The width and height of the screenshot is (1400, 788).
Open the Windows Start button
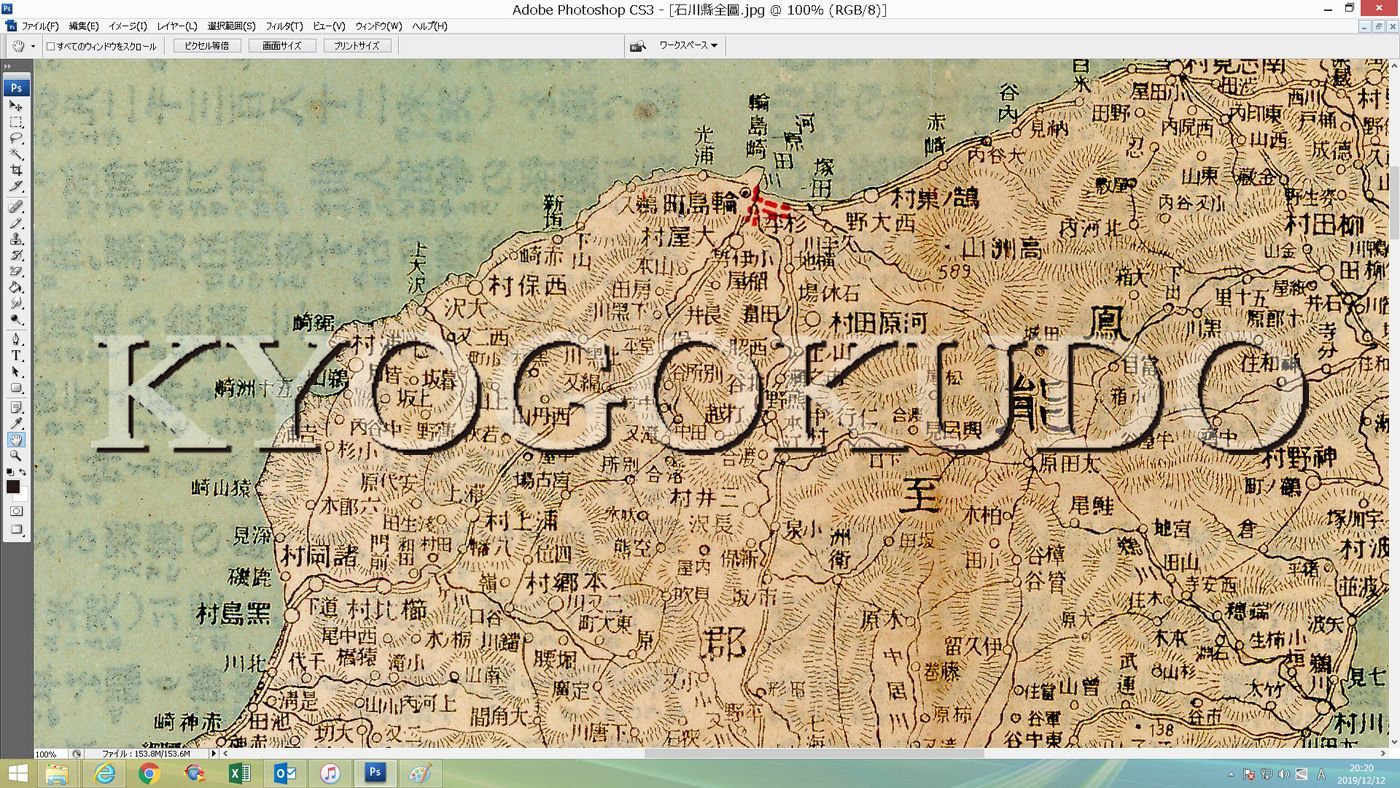[18, 773]
